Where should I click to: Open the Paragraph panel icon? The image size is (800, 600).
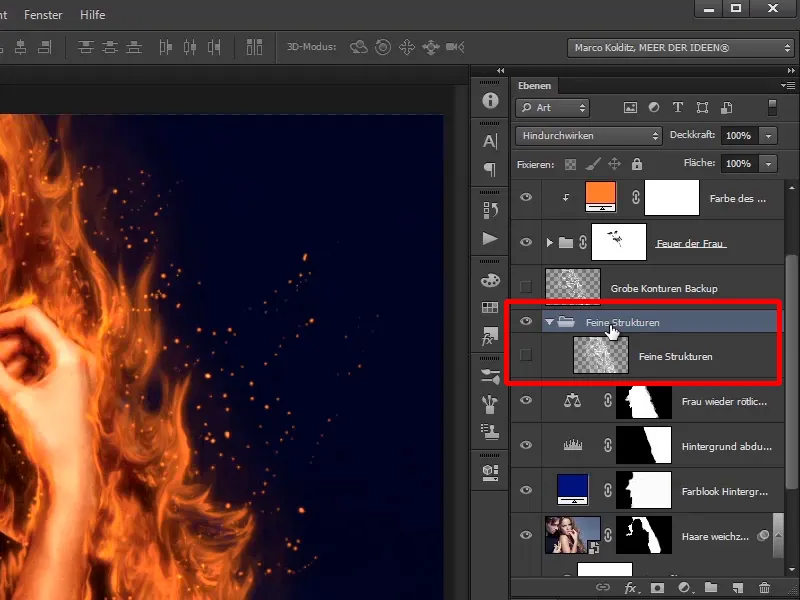pos(490,169)
